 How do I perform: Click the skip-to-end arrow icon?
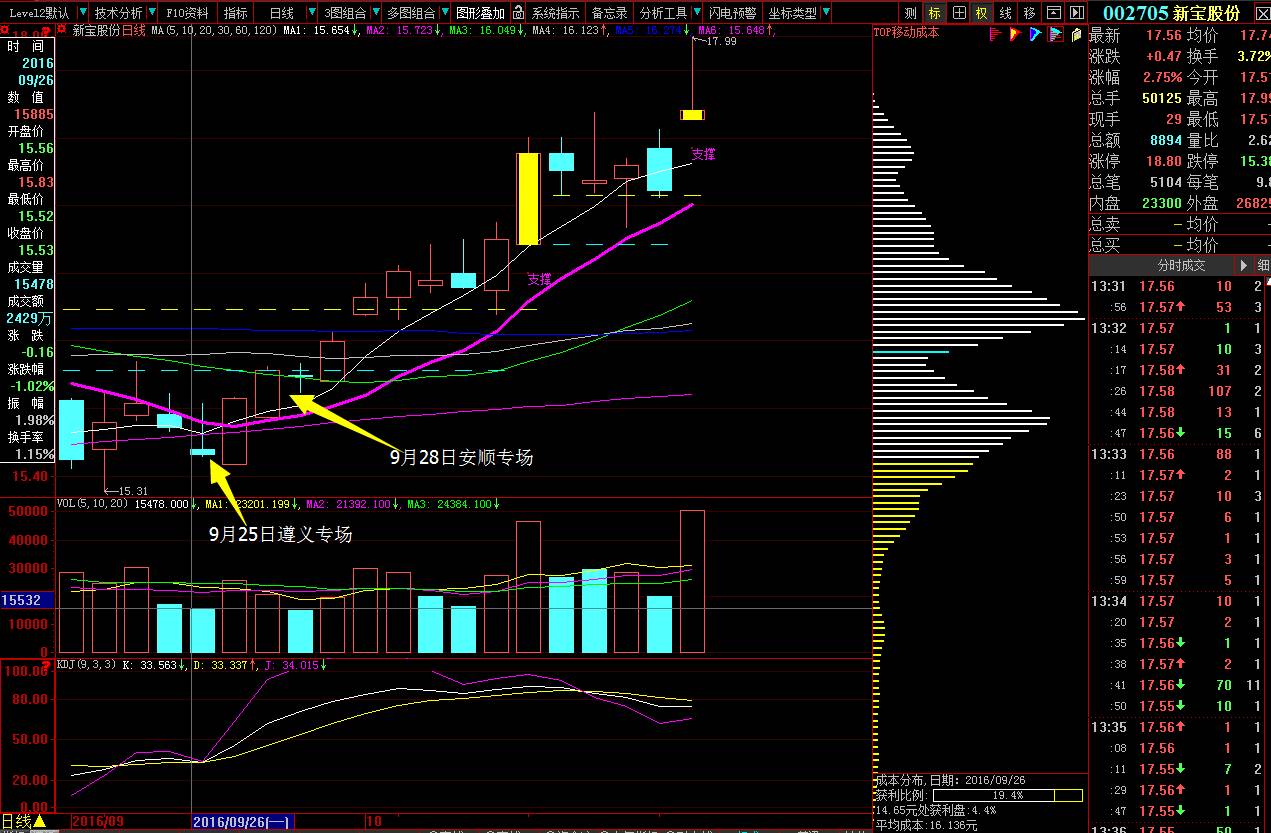[1076, 13]
